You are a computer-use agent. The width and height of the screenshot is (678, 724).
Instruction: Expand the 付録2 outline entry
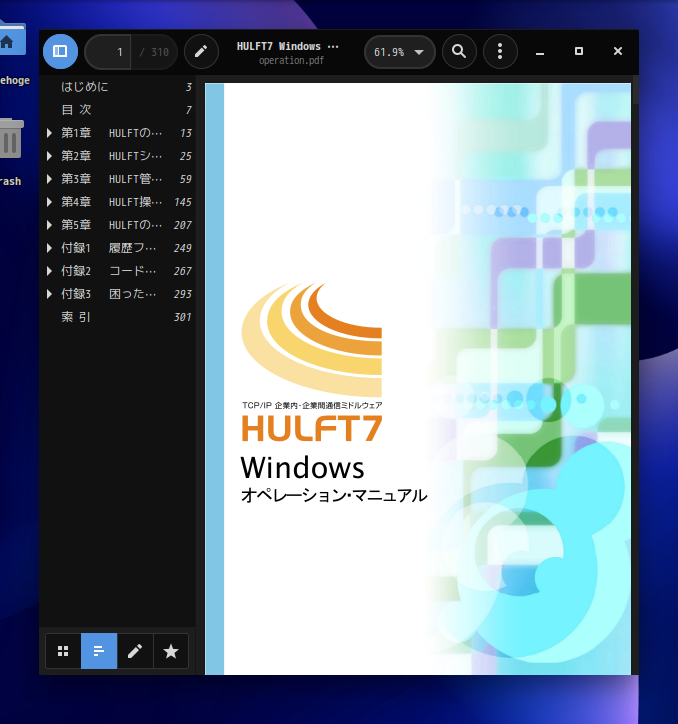coord(49,271)
